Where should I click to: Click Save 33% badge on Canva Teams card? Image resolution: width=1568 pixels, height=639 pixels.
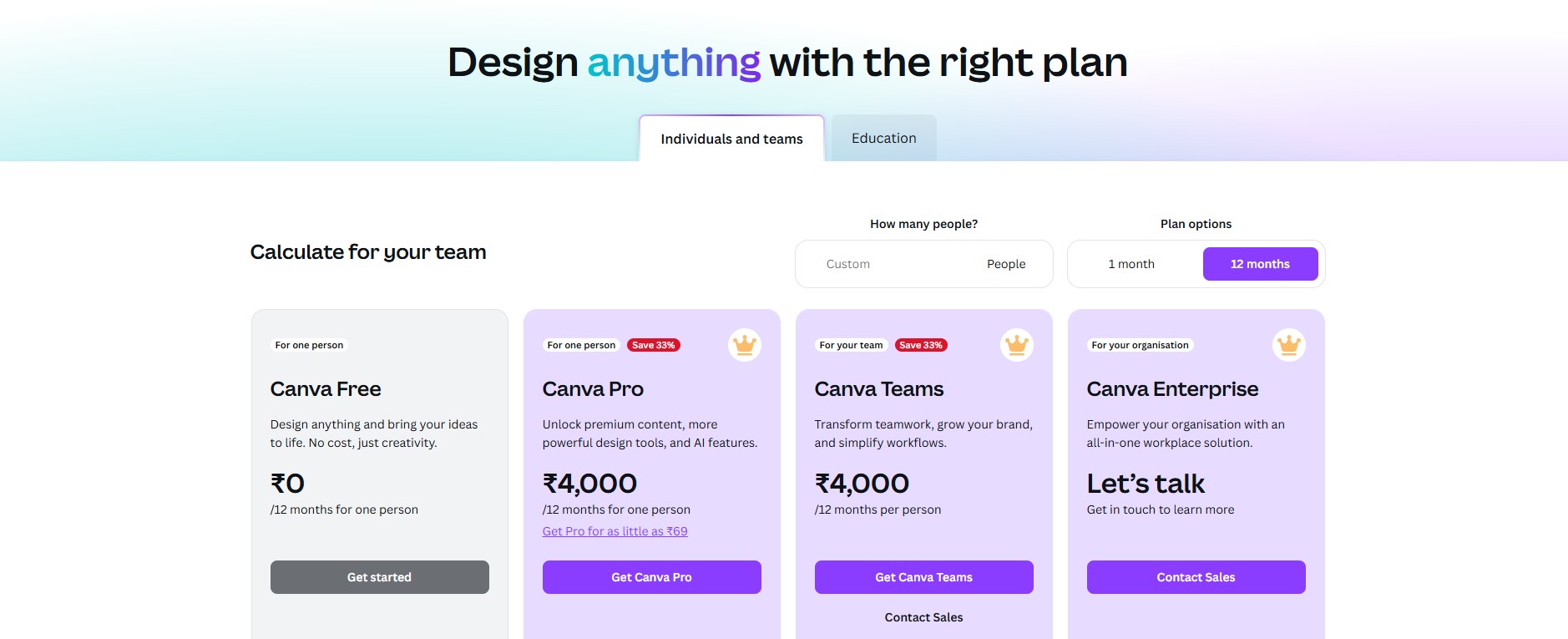pyautogui.click(x=921, y=345)
